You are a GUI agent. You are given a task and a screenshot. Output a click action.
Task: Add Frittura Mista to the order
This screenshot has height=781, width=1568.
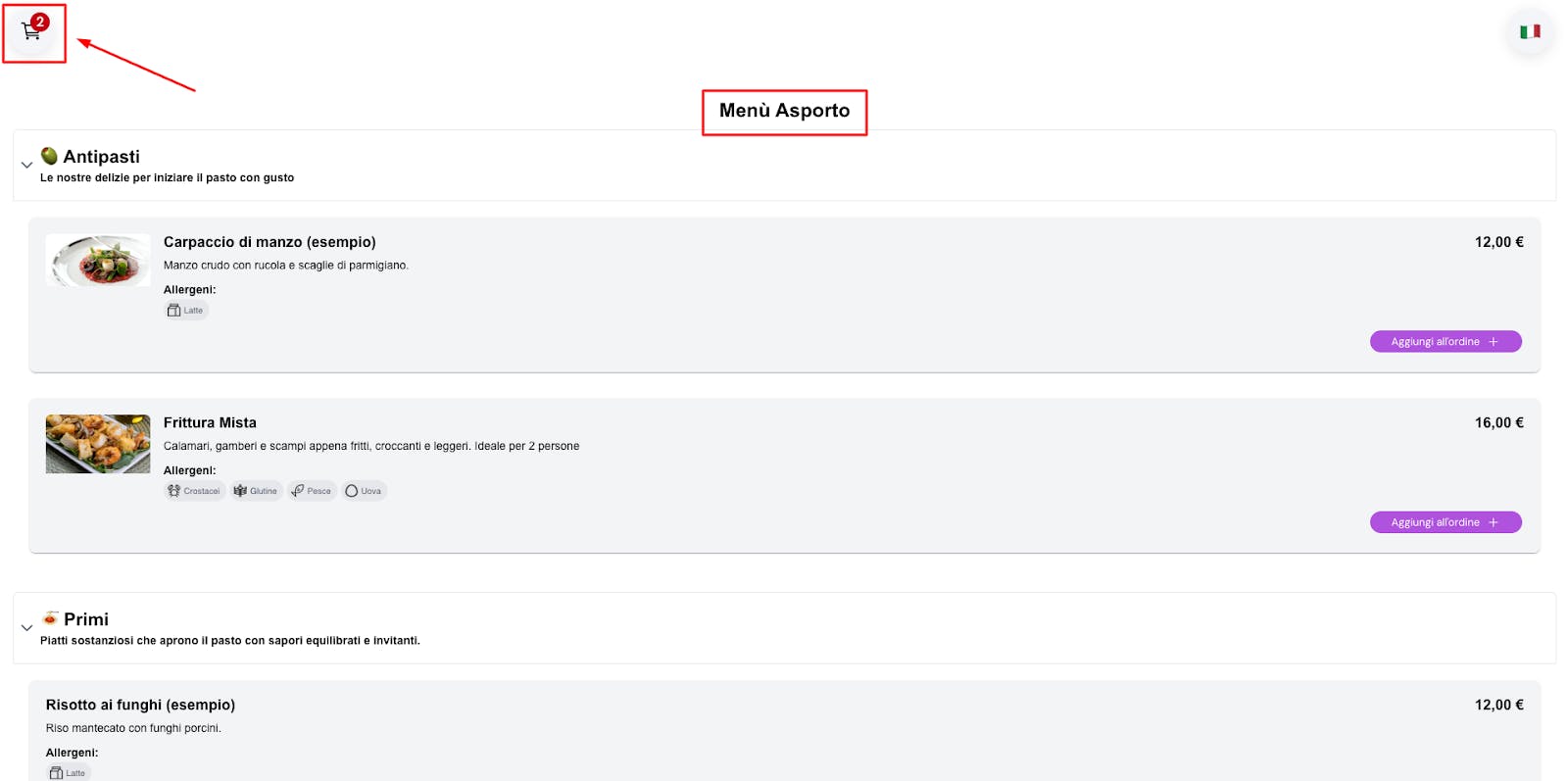coord(1445,522)
